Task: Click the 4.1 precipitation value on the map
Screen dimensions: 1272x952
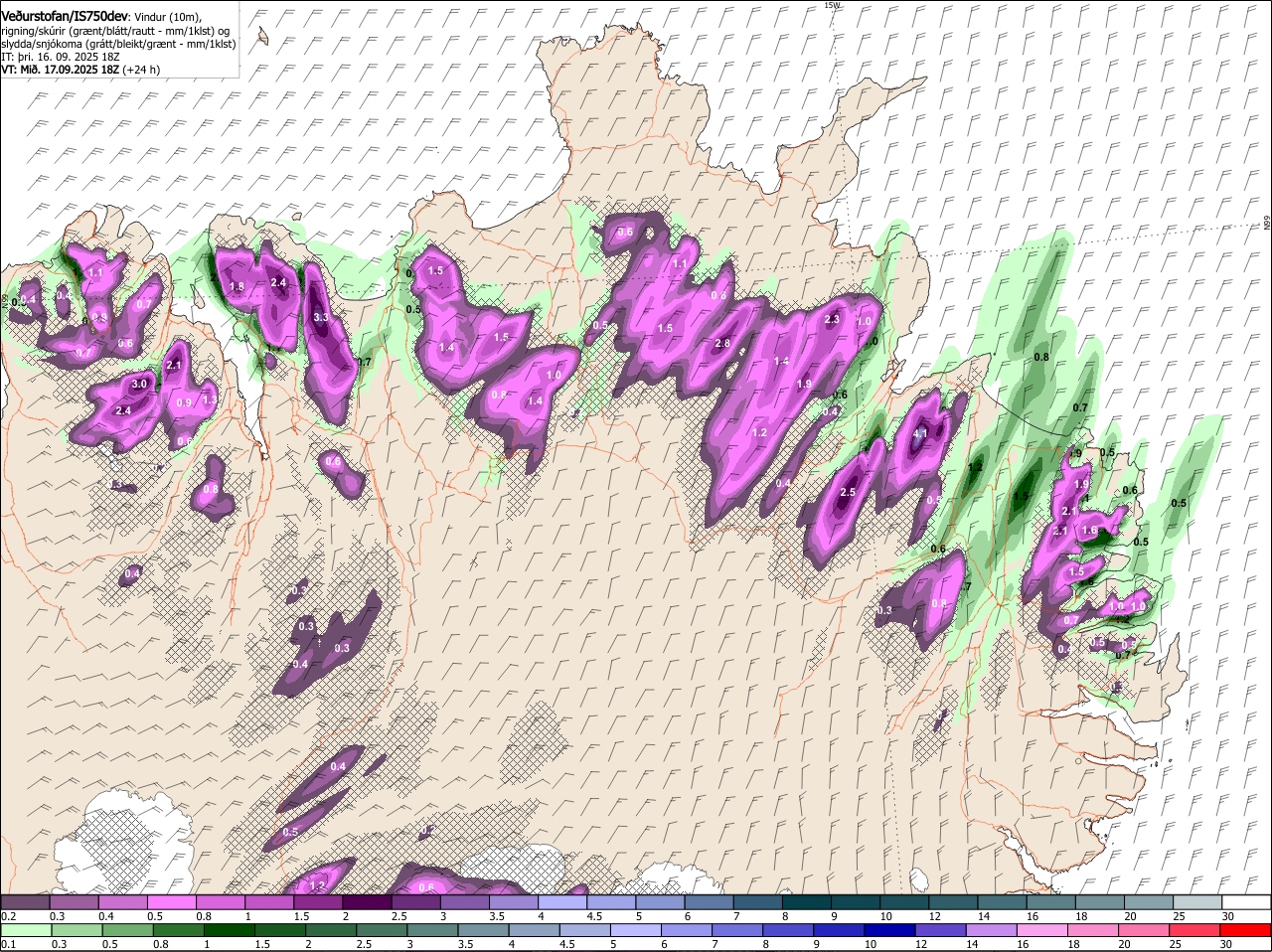Action: pyautogui.click(x=920, y=433)
